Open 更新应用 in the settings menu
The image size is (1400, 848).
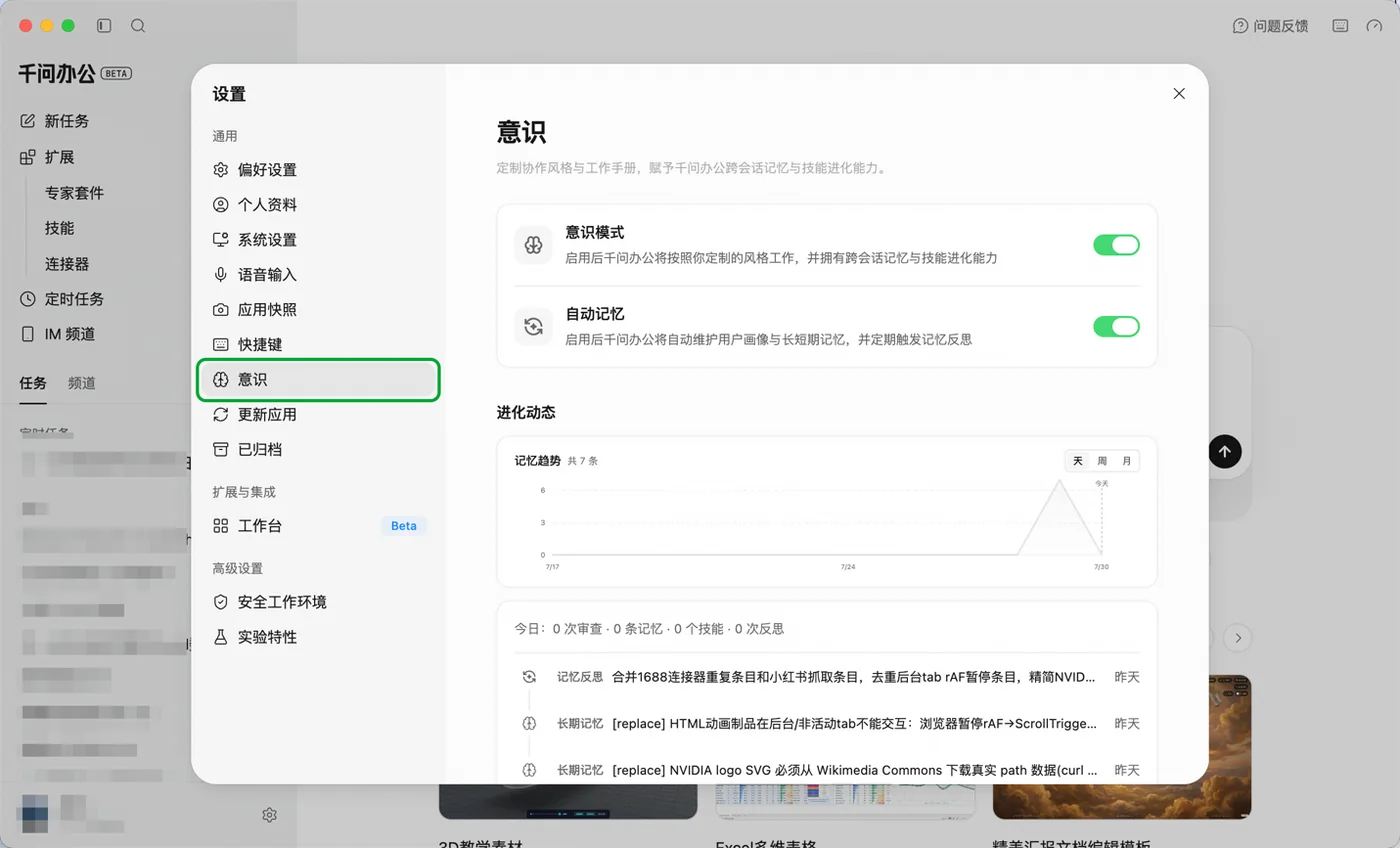318,415
